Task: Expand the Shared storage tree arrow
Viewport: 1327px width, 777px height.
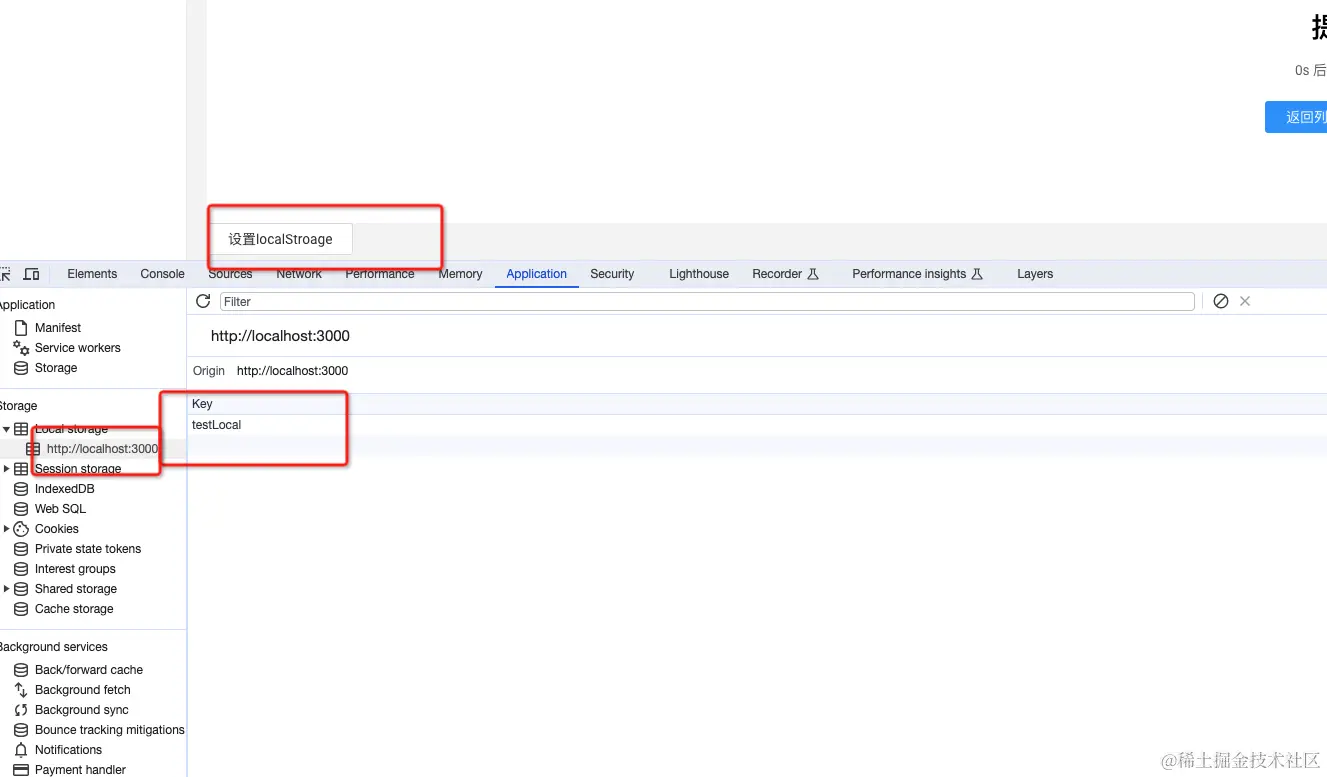Action: (x=7, y=589)
